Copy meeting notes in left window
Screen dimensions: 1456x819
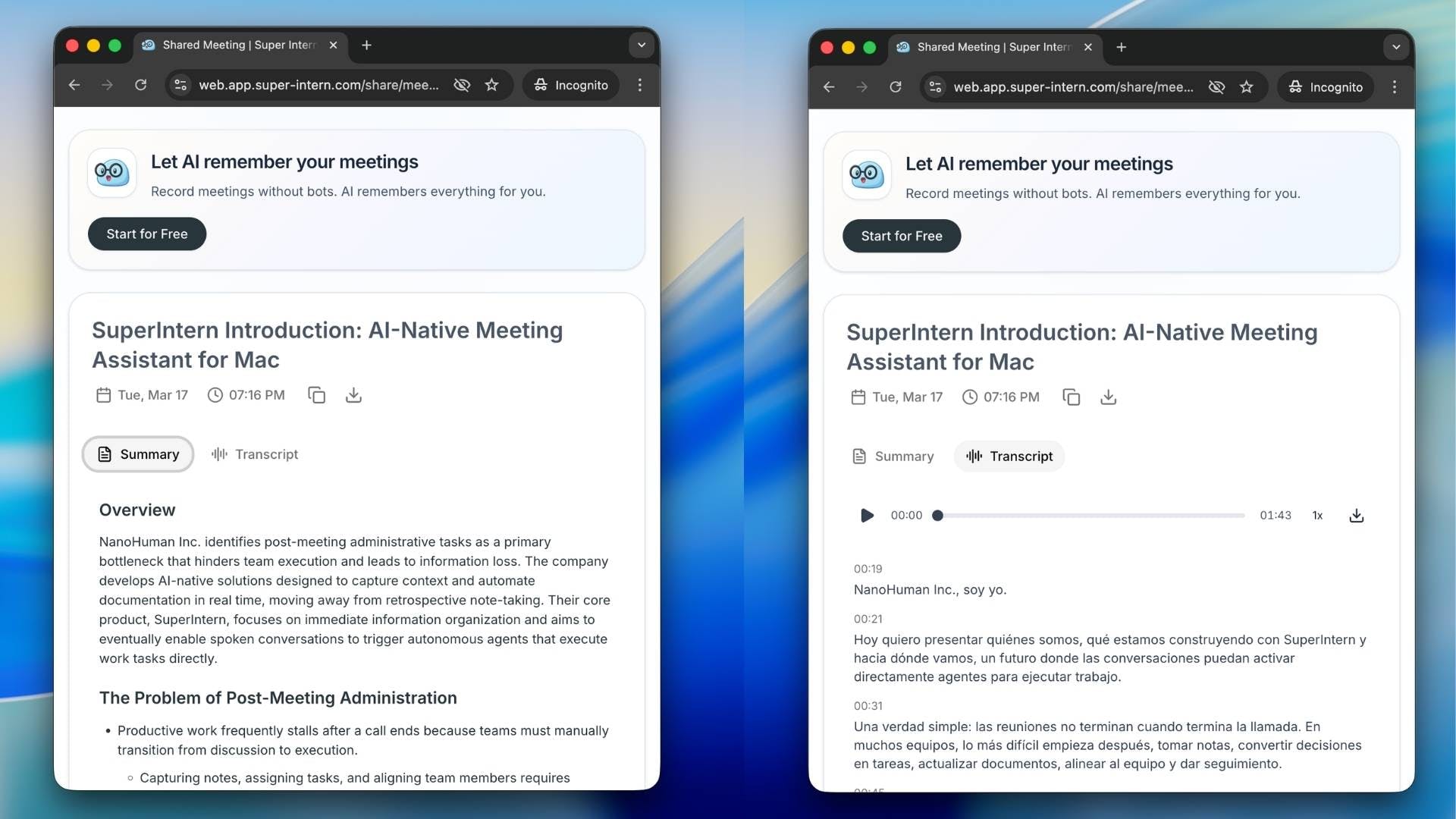pos(316,395)
